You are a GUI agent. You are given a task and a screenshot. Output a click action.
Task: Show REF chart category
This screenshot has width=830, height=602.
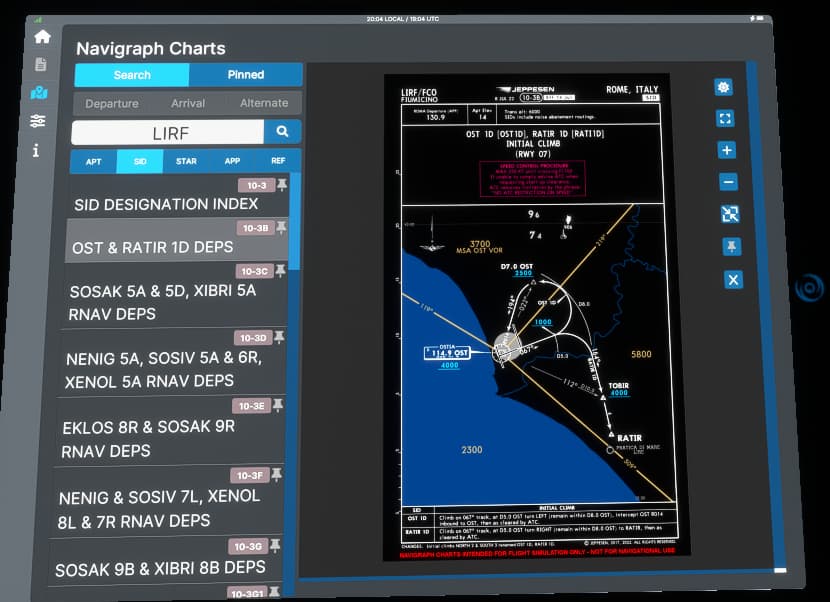tap(278, 160)
